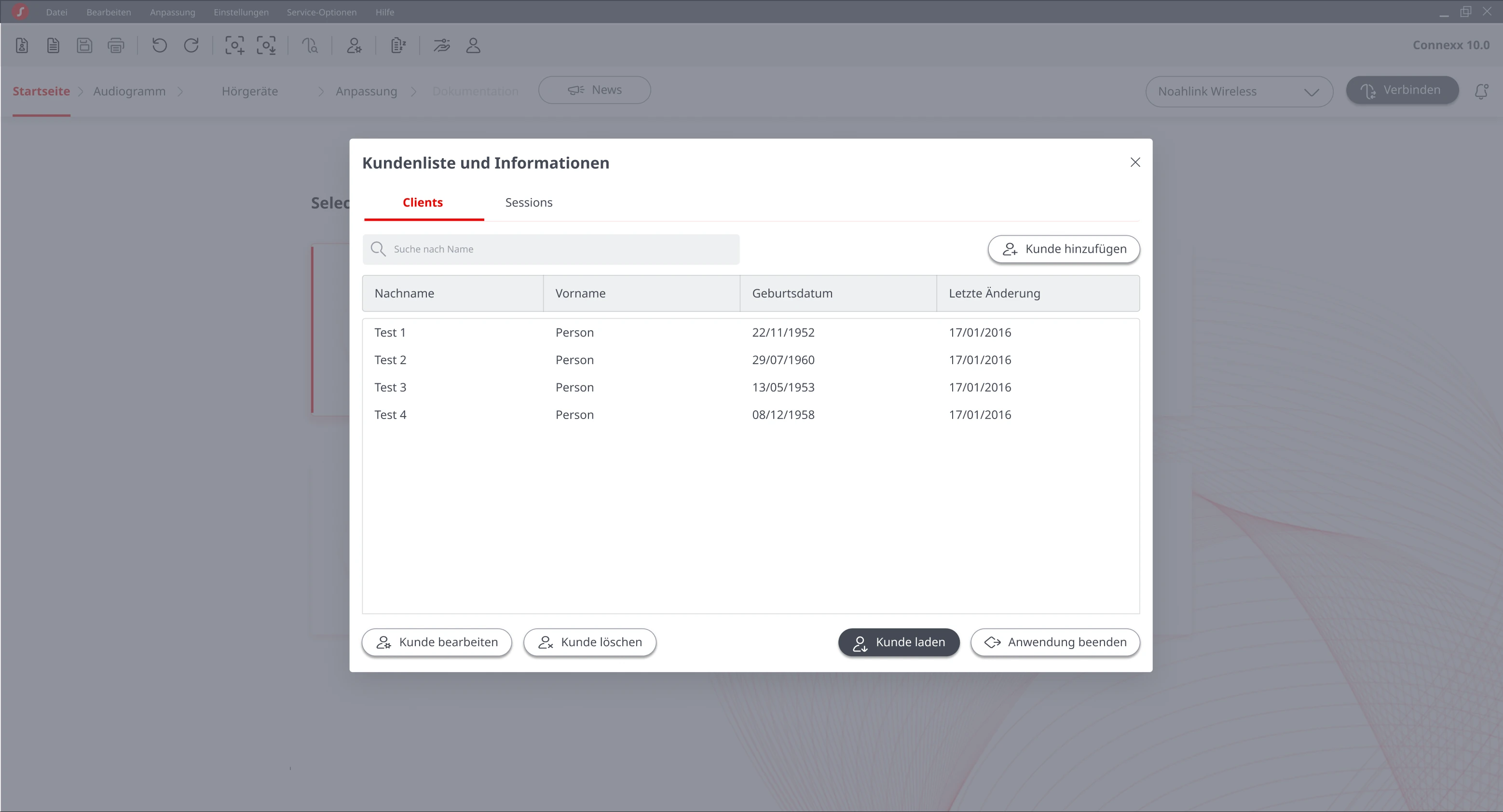
Task: Click the battery standby clipboard icon
Action: 398,45
